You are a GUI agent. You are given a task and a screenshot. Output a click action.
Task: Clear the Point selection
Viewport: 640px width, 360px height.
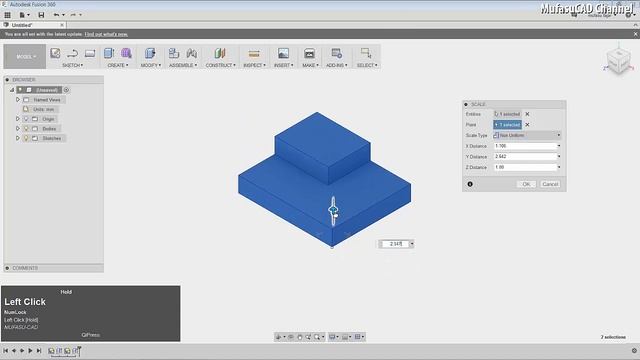click(527, 124)
